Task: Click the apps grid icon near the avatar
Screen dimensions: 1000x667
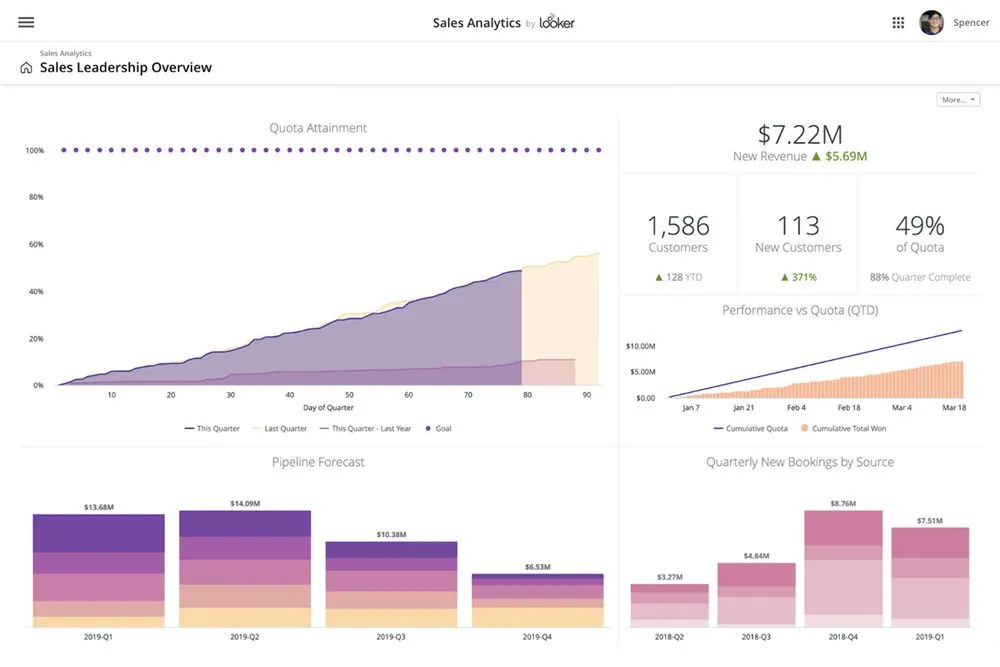Action: 898,21
